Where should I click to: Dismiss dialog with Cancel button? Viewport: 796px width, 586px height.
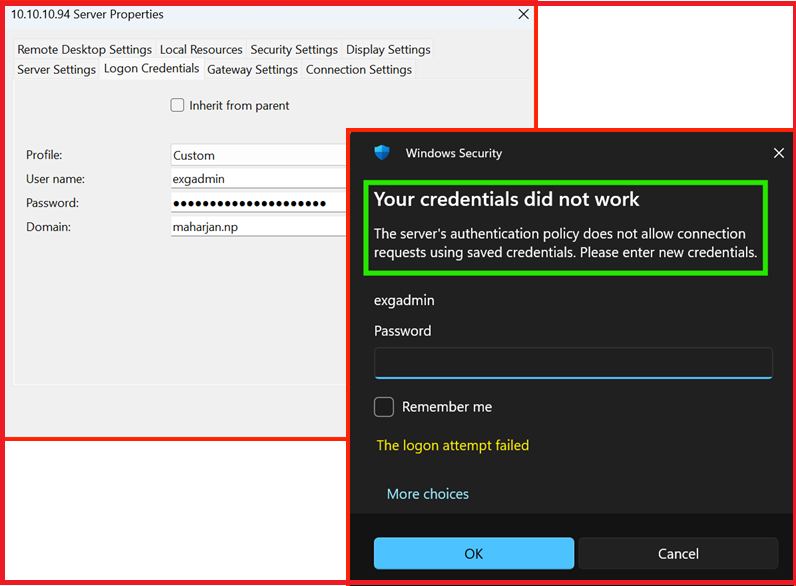(678, 554)
